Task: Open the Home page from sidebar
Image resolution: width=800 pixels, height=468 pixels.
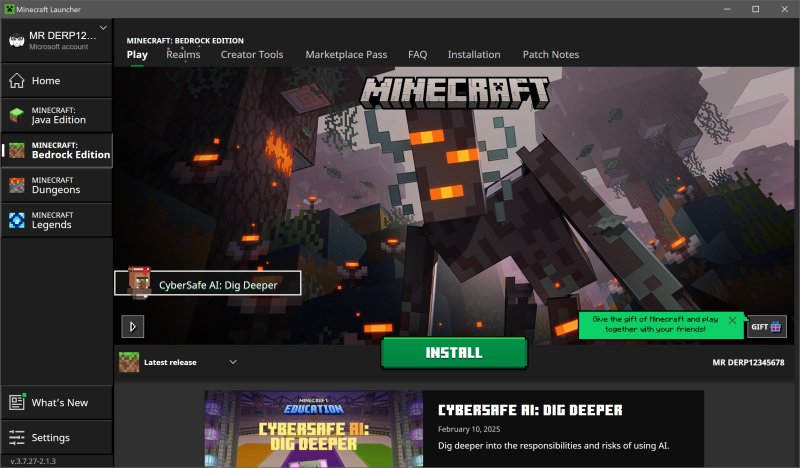Action: [57, 81]
